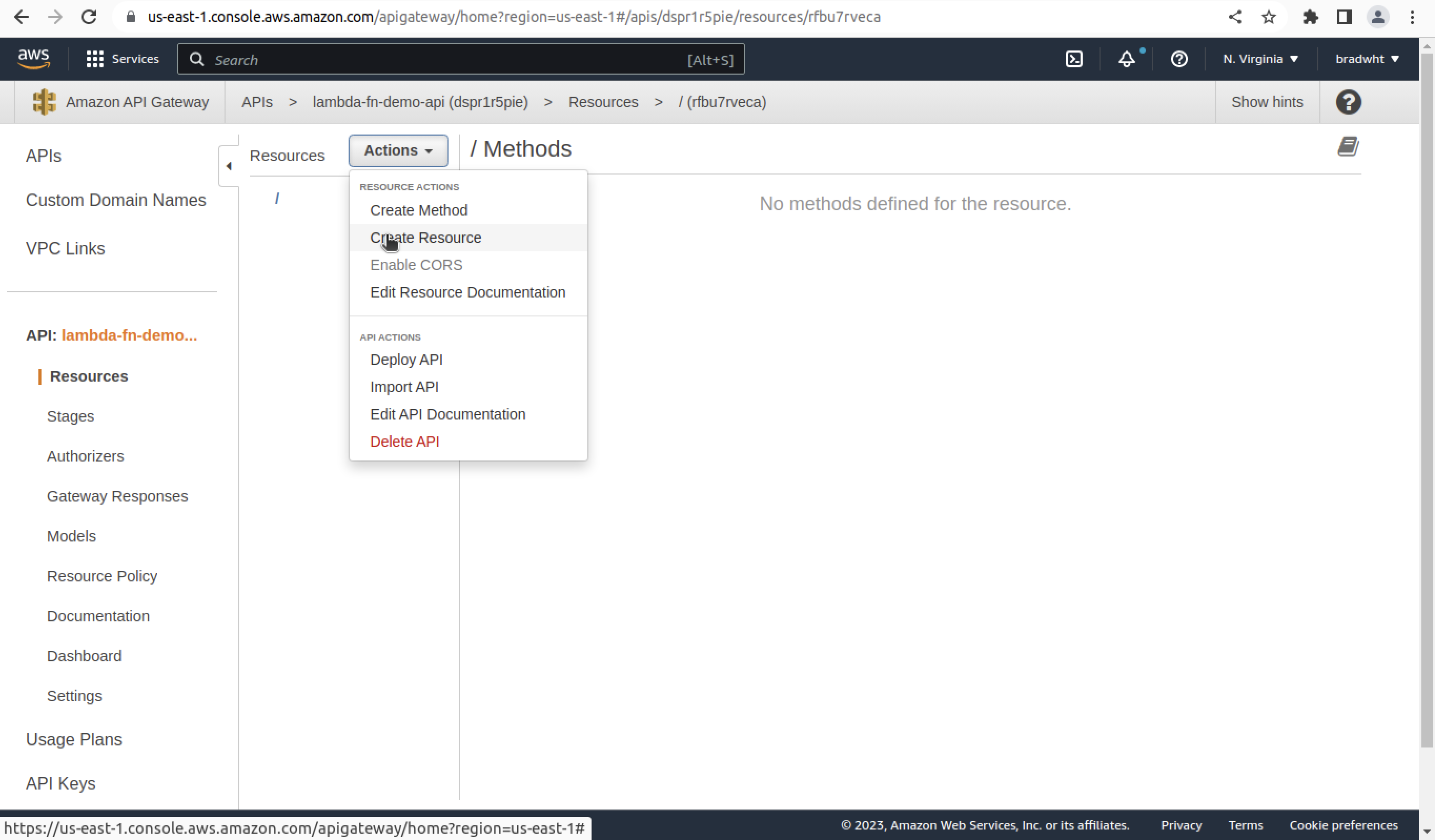Choose Deploy API from API actions
Image resolution: width=1435 pixels, height=840 pixels.
pos(467,360)
